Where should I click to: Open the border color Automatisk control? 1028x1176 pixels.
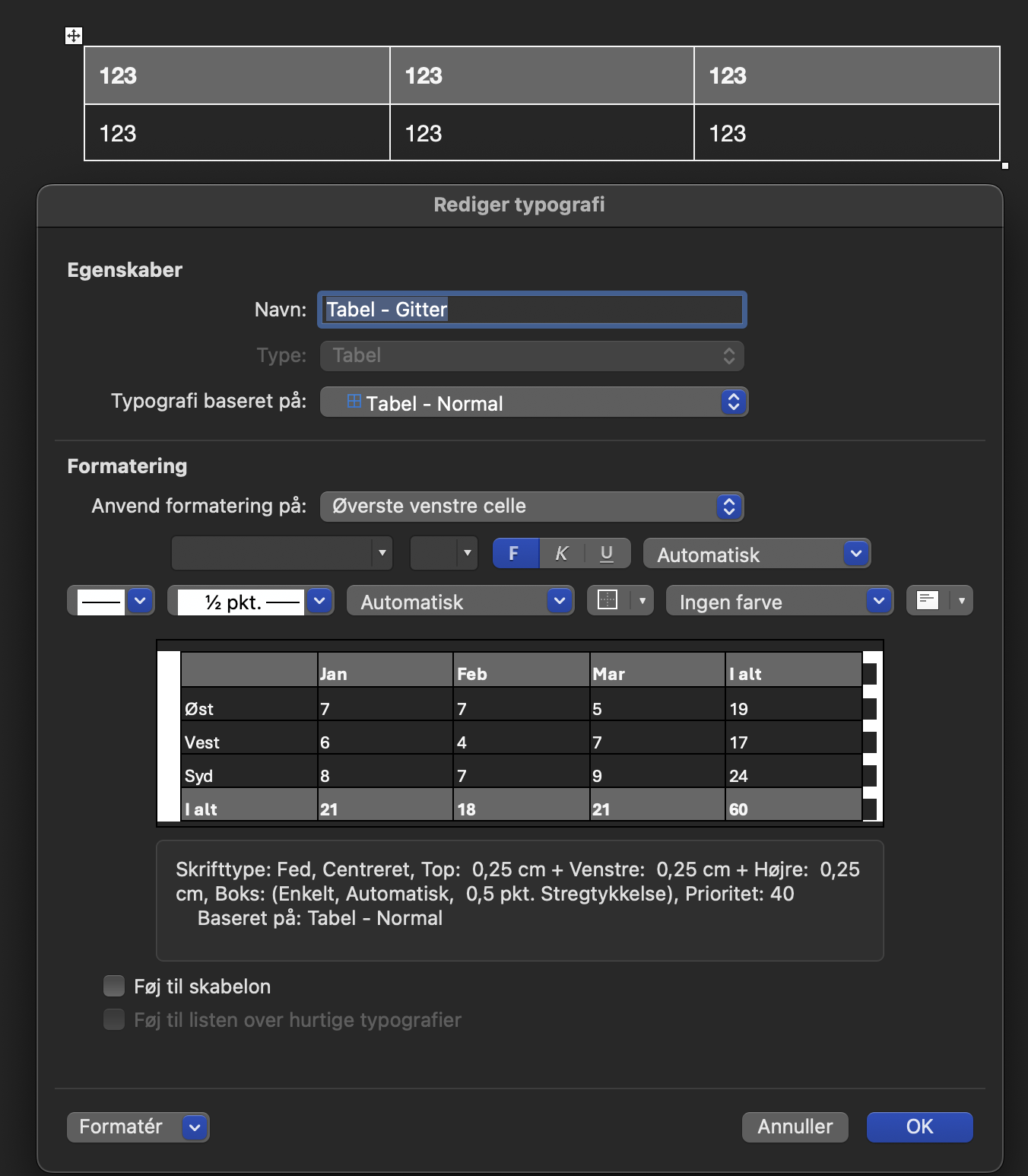coord(460,601)
